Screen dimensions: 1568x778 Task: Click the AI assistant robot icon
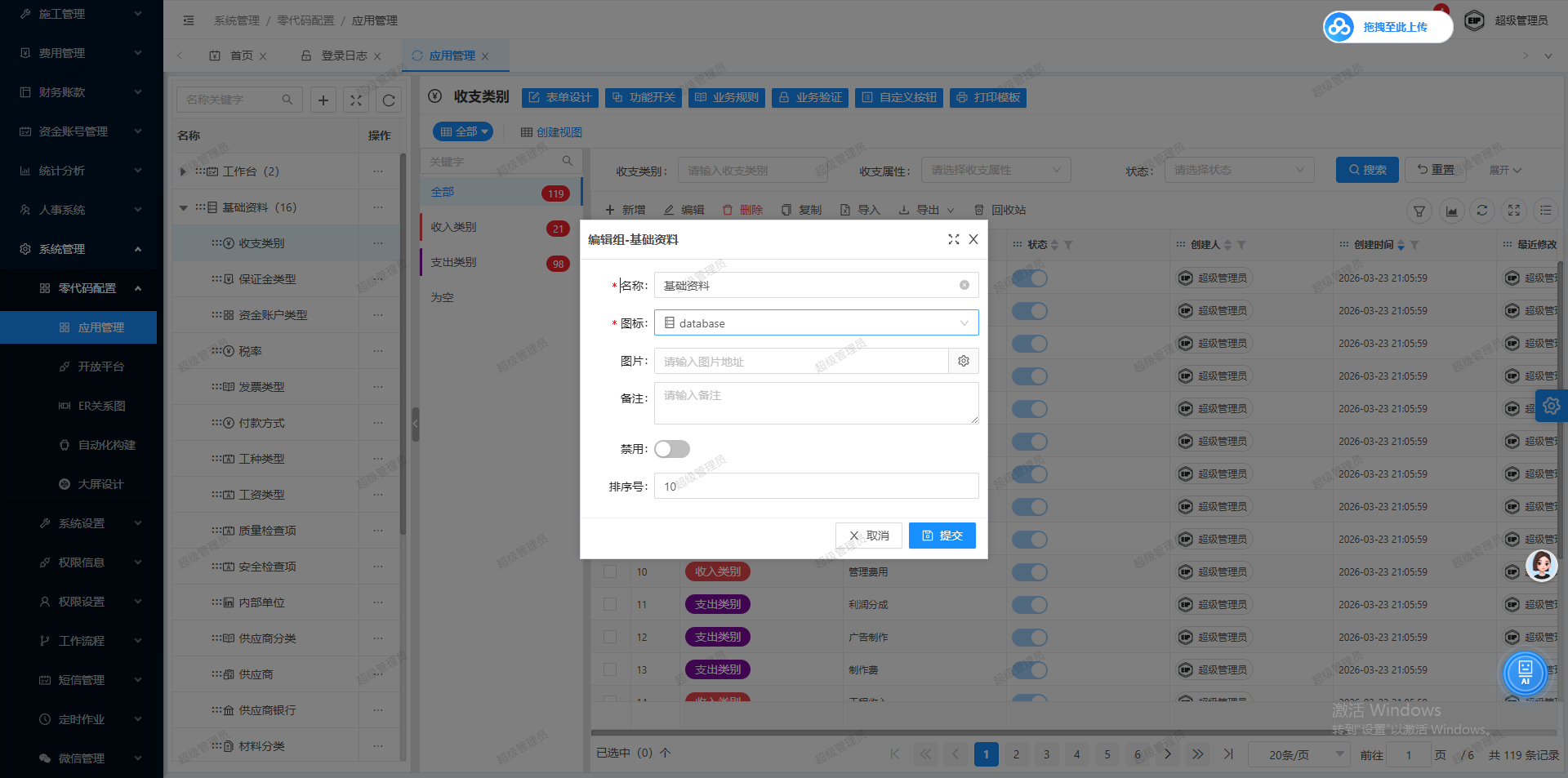pyautogui.click(x=1525, y=674)
